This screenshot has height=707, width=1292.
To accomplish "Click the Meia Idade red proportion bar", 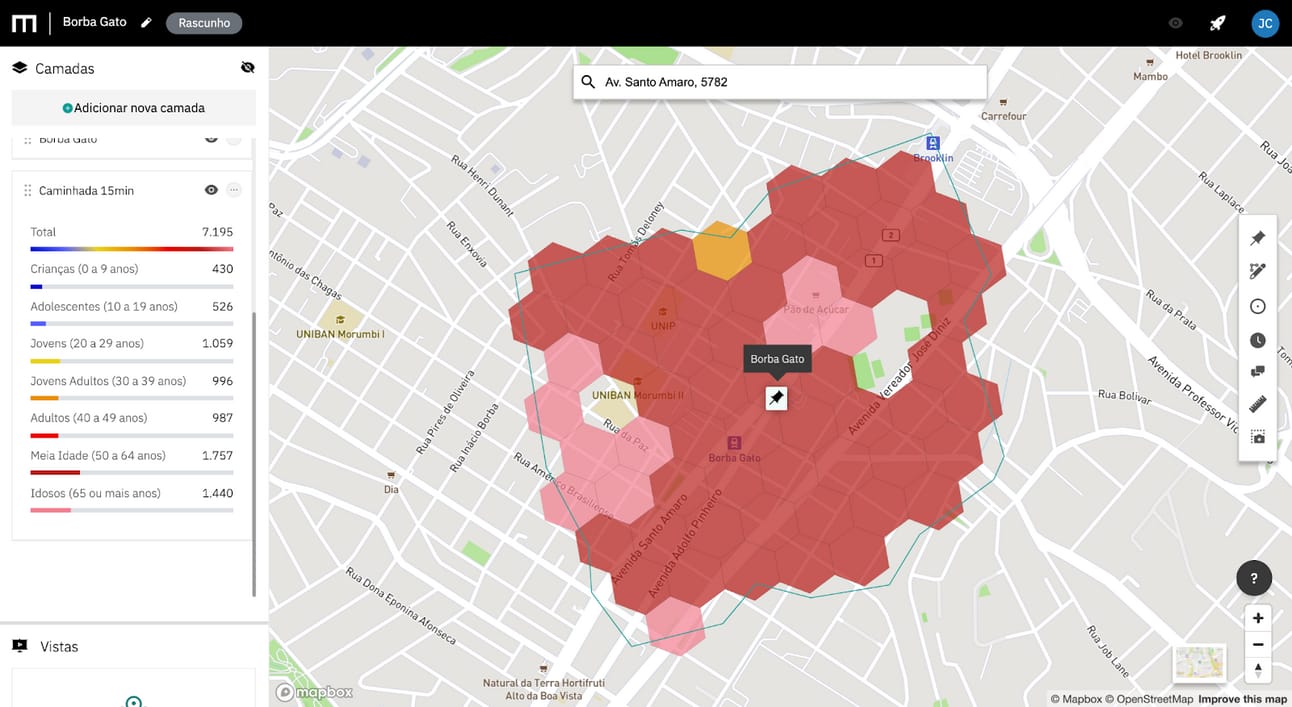I will click(x=55, y=473).
